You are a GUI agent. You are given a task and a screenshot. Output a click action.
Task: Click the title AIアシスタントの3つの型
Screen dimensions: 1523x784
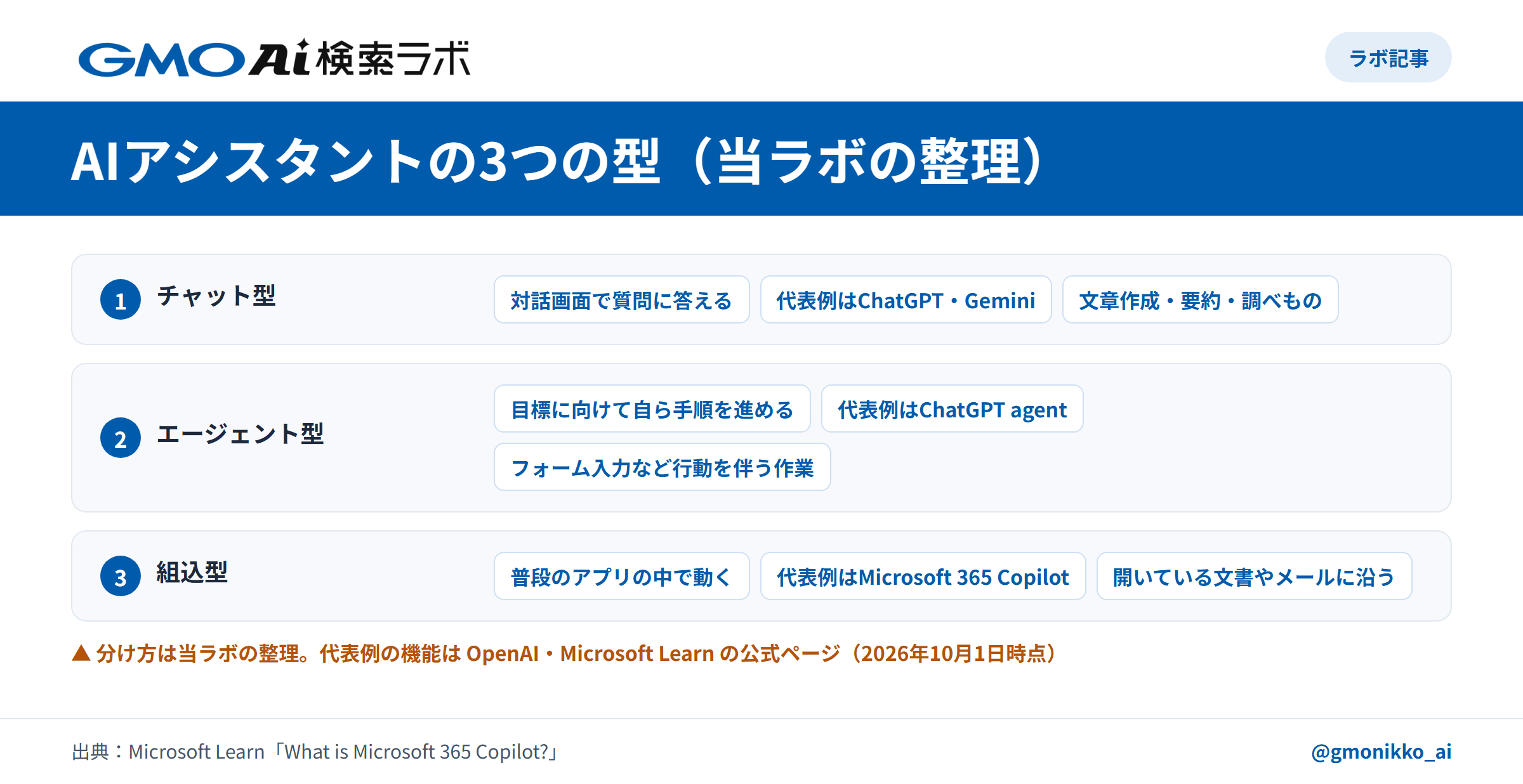557,162
